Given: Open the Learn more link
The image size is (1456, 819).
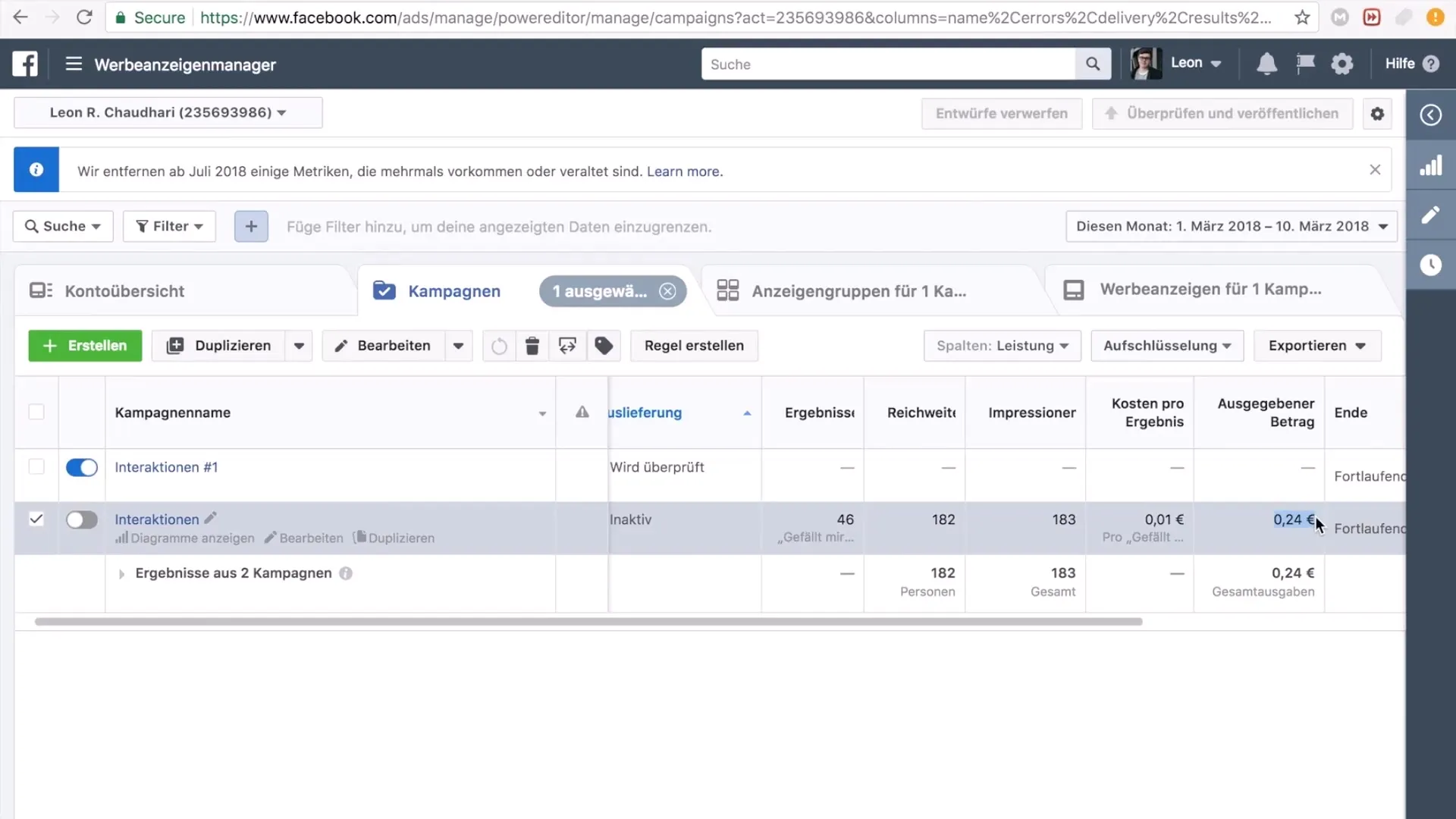Looking at the screenshot, I should tap(685, 171).
